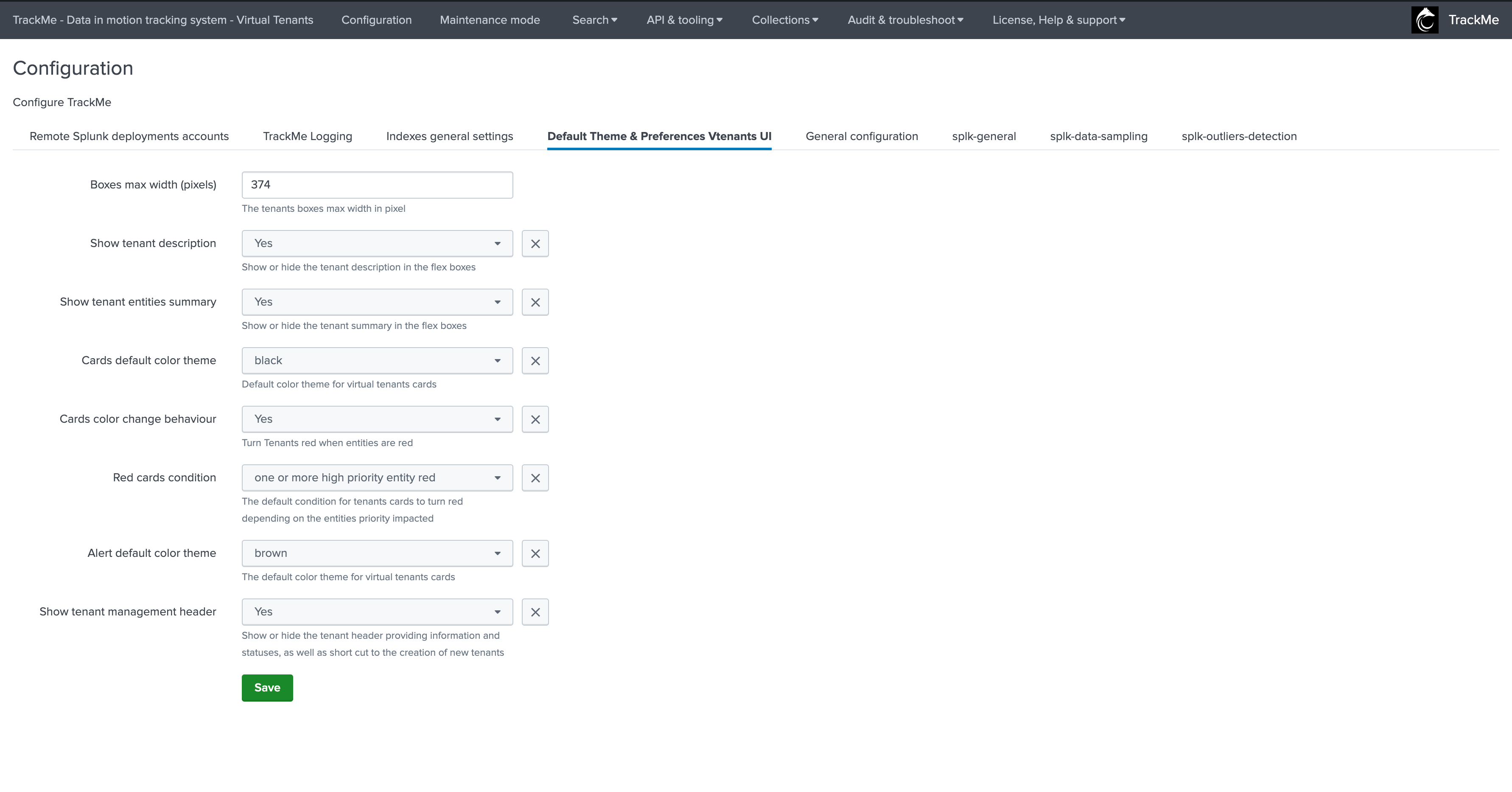Open the Show tenant description dropdown
Screen dimensions: 1512x792
tap(377, 244)
